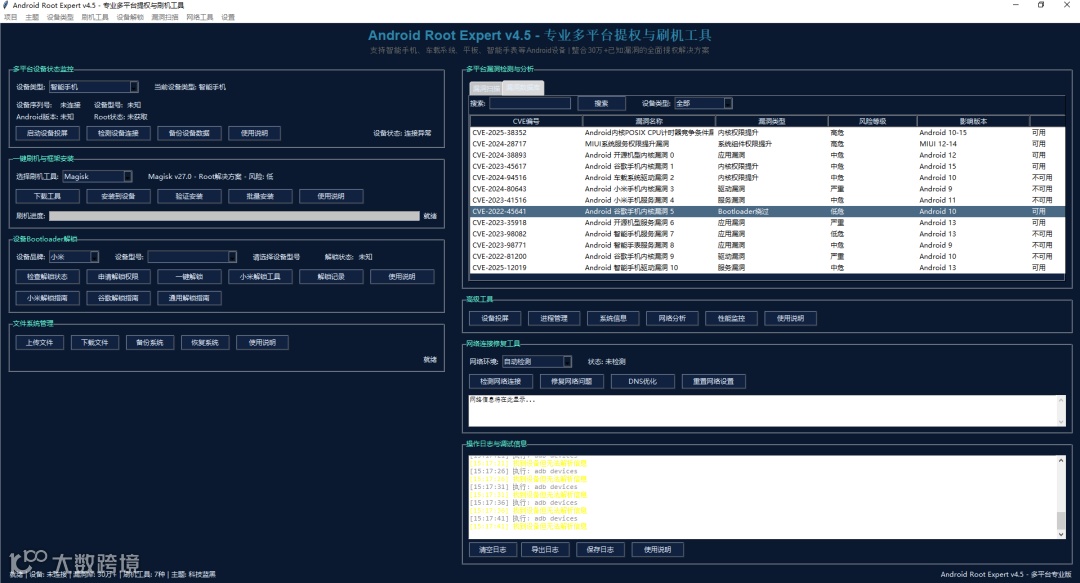Click the 下载文件 button

tap(95, 342)
